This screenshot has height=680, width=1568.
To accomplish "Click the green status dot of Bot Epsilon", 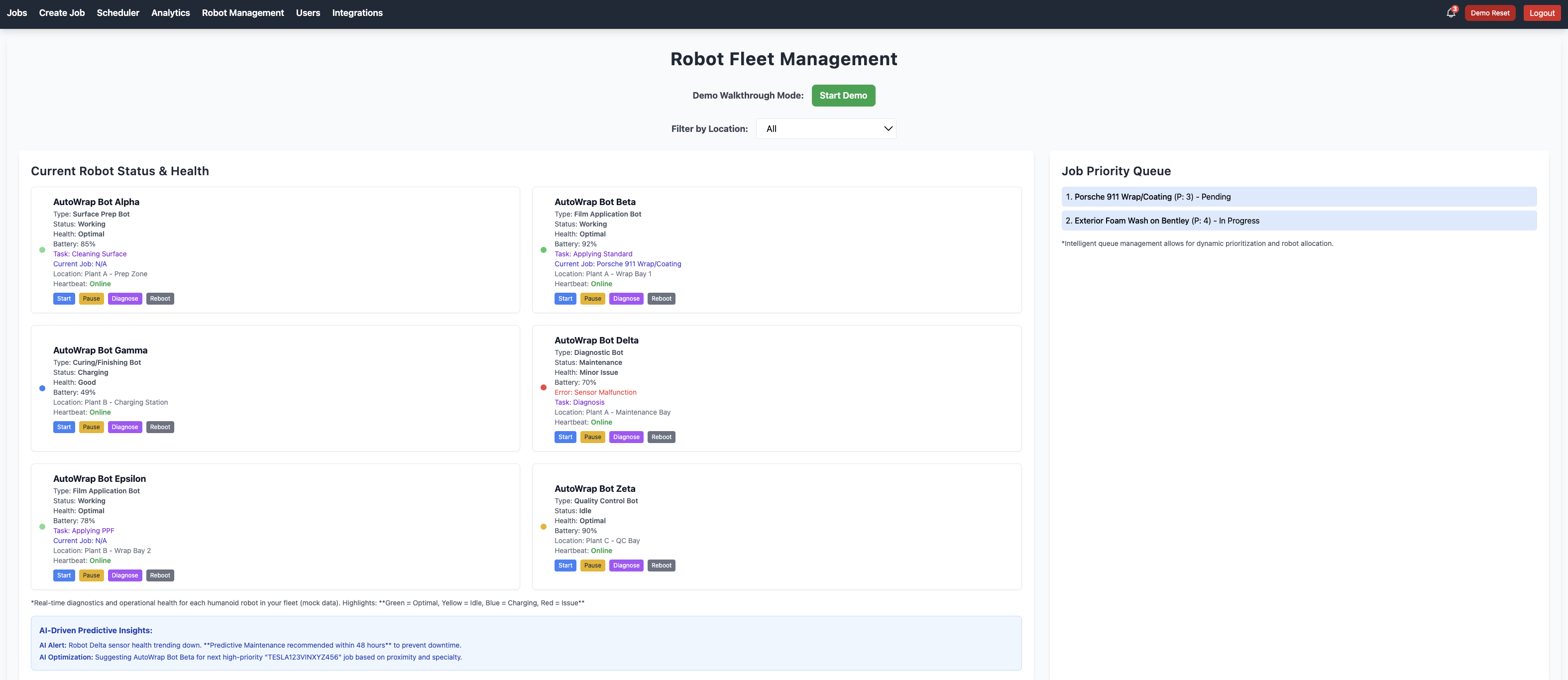I will coord(42,527).
